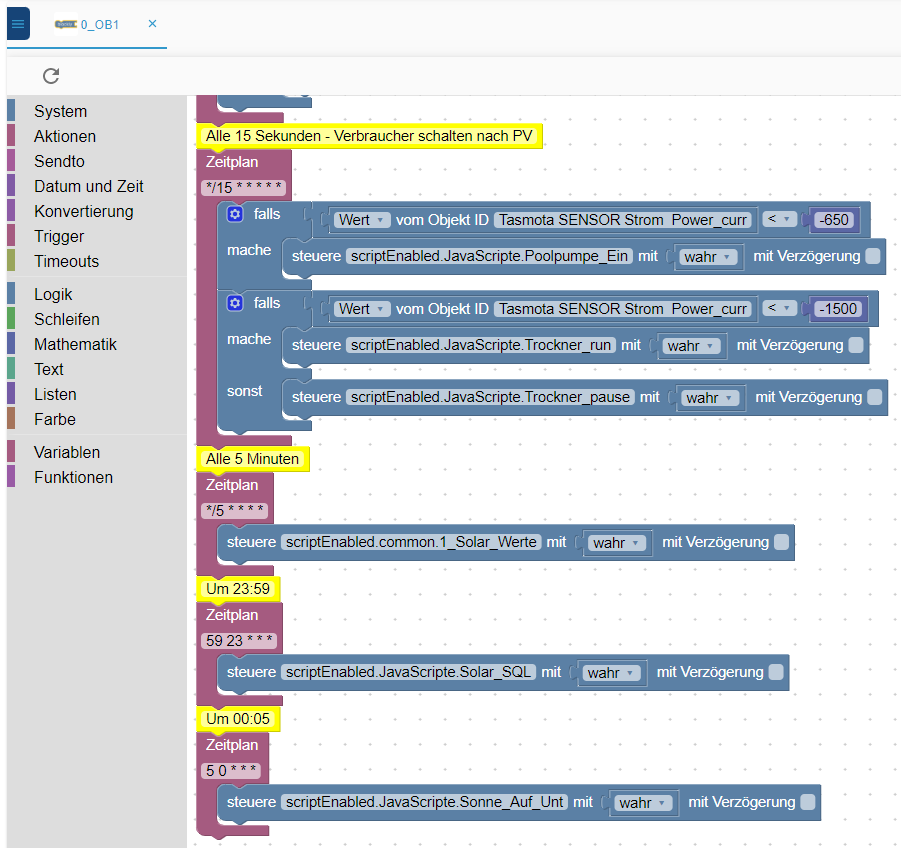Open wahr dropdown for 1_Solar_Werte
The width and height of the screenshot is (901, 848).
(x=617, y=543)
